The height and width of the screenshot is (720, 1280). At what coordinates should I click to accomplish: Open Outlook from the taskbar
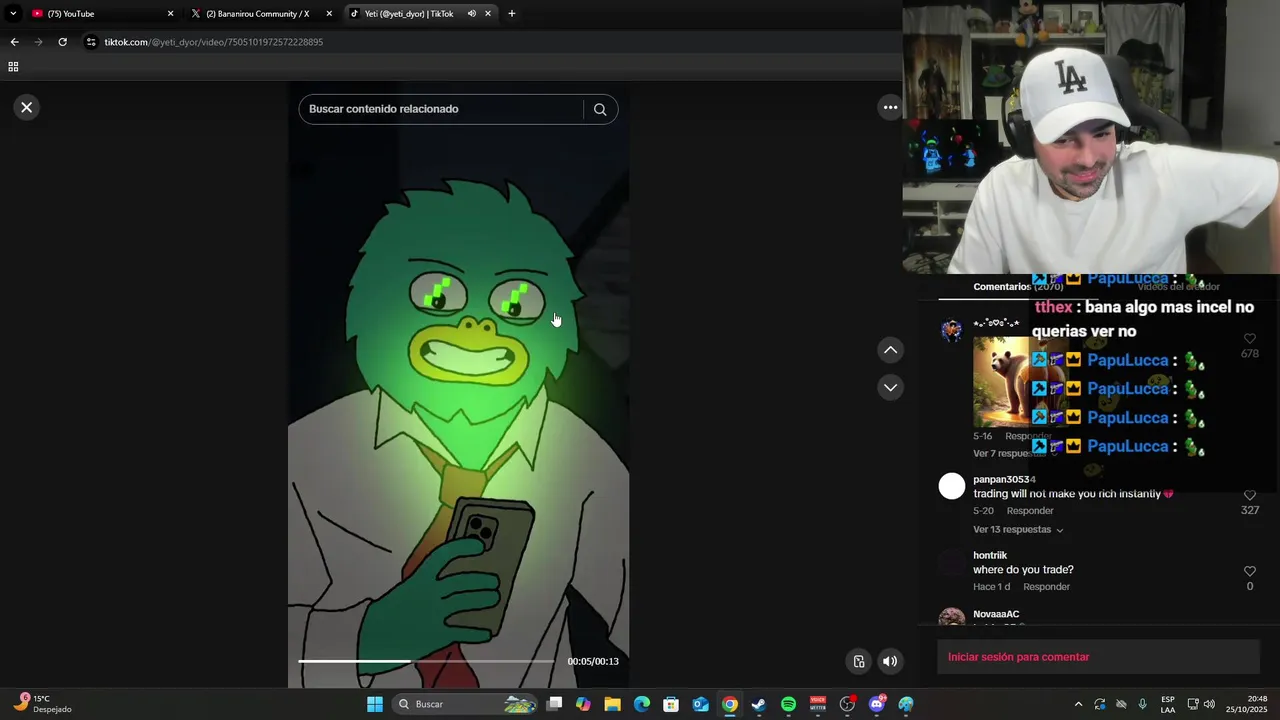click(x=700, y=704)
